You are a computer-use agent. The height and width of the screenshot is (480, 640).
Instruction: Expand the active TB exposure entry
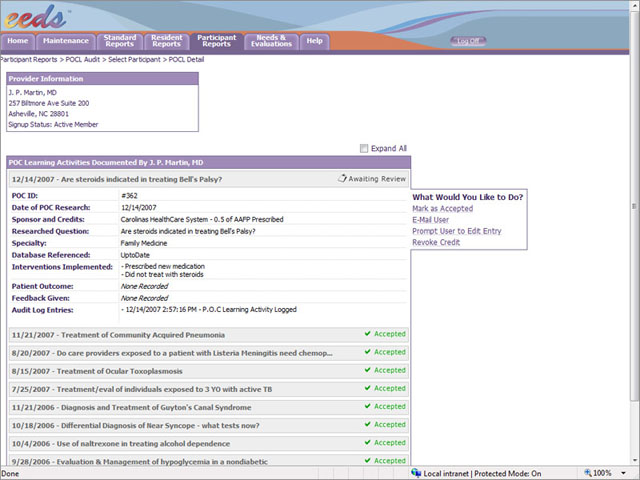209,389
